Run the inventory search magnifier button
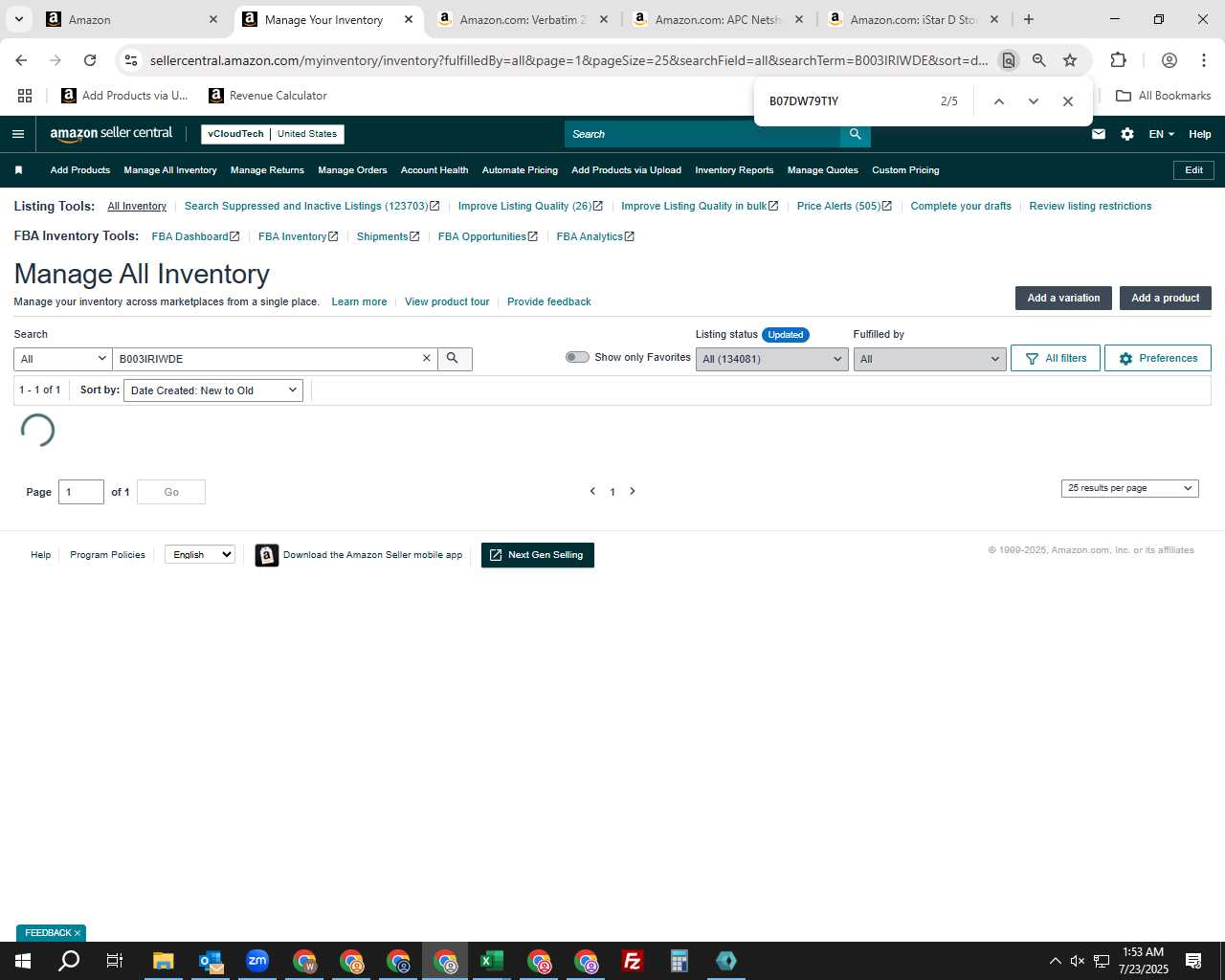 coord(453,358)
